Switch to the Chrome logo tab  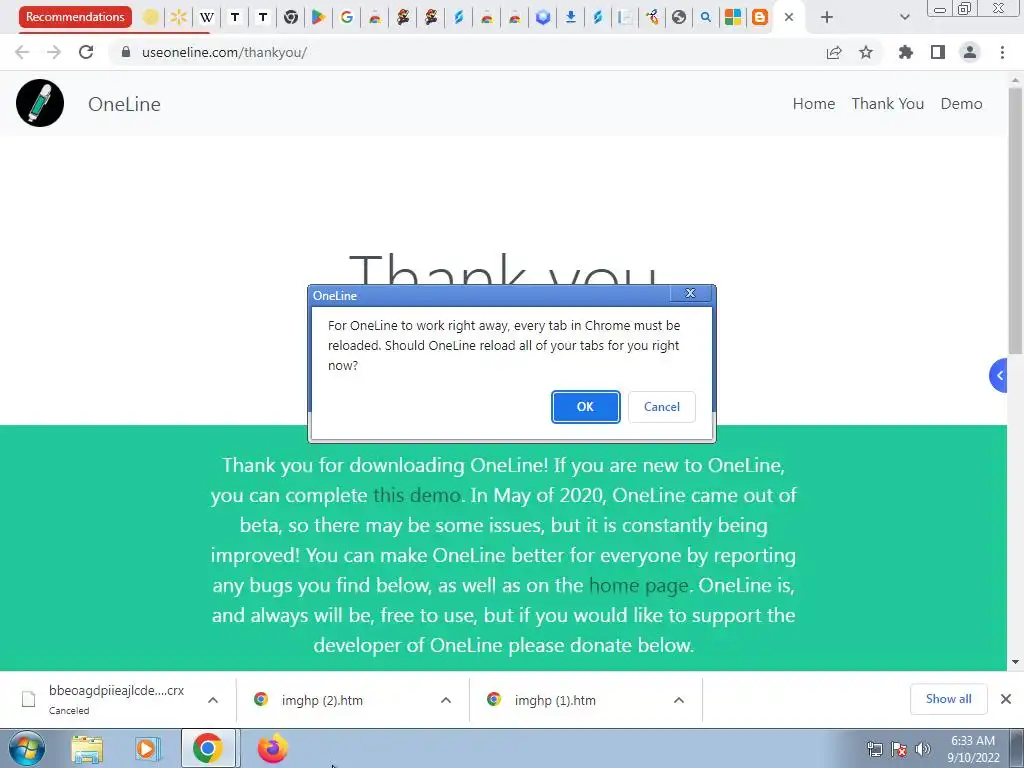pos(291,17)
